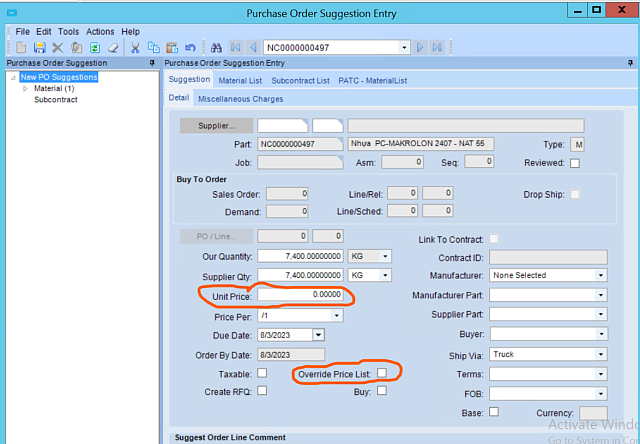The image size is (640, 444).
Task: Open the Actions menu
Action: coord(100,32)
